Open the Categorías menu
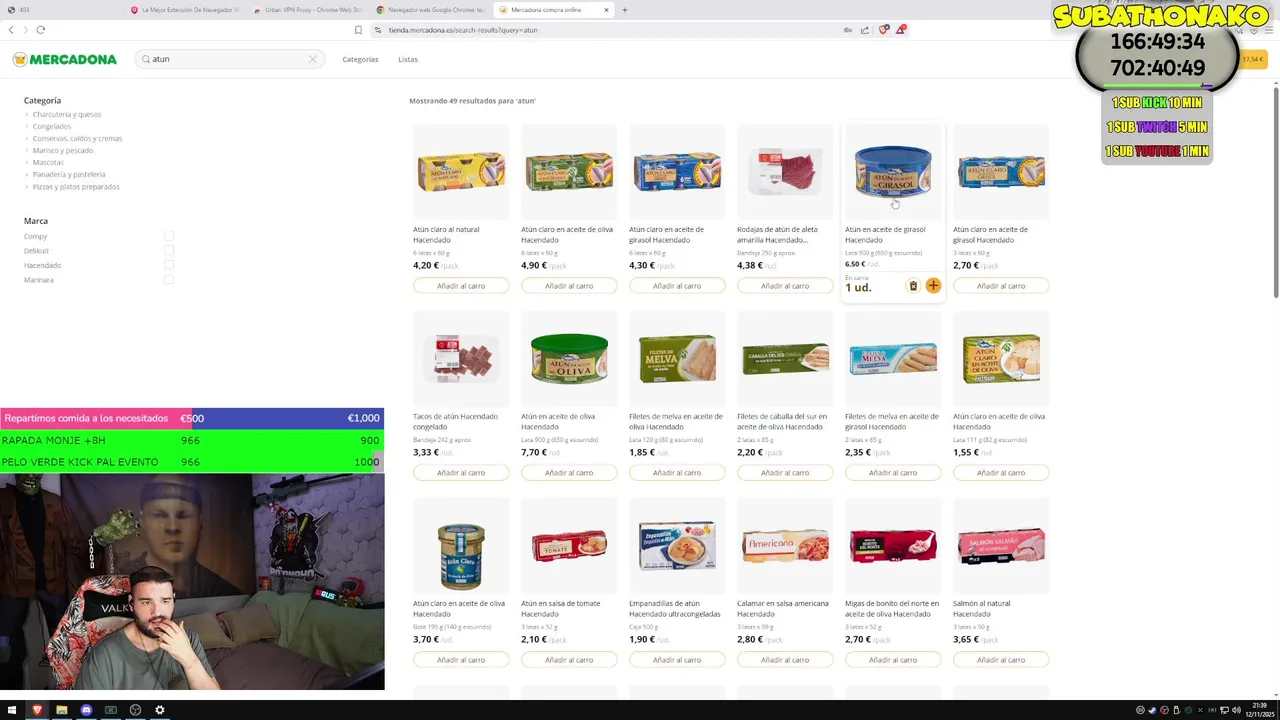Viewport: 1280px width, 720px height. 360,59
